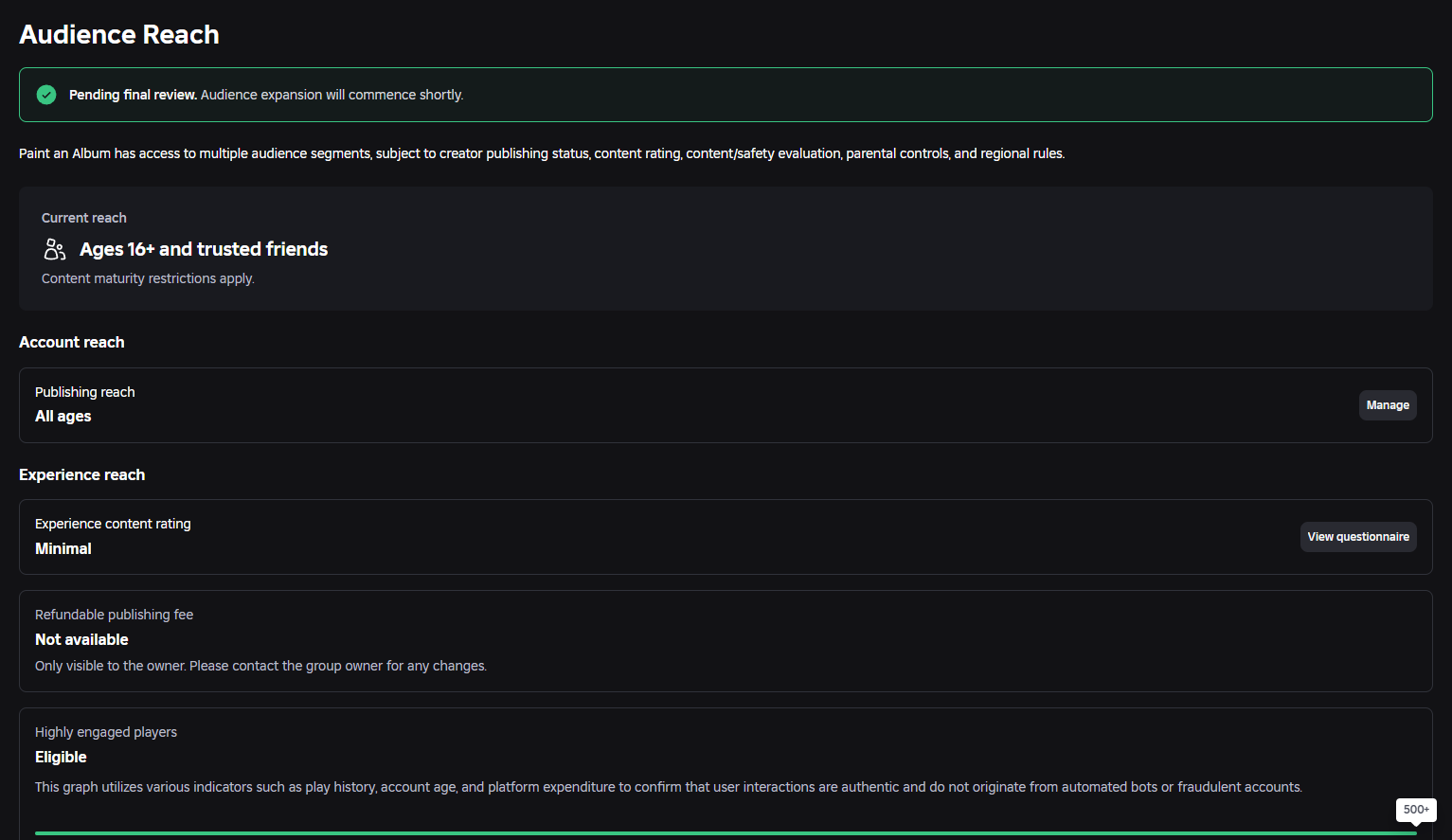Click the Current reach label

(x=84, y=218)
